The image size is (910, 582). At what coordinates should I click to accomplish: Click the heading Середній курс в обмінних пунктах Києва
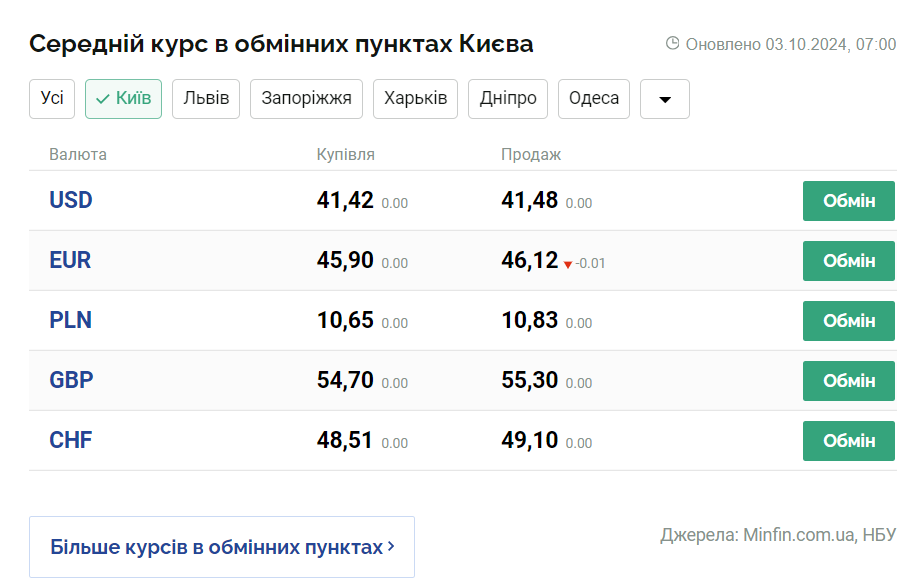(x=281, y=44)
